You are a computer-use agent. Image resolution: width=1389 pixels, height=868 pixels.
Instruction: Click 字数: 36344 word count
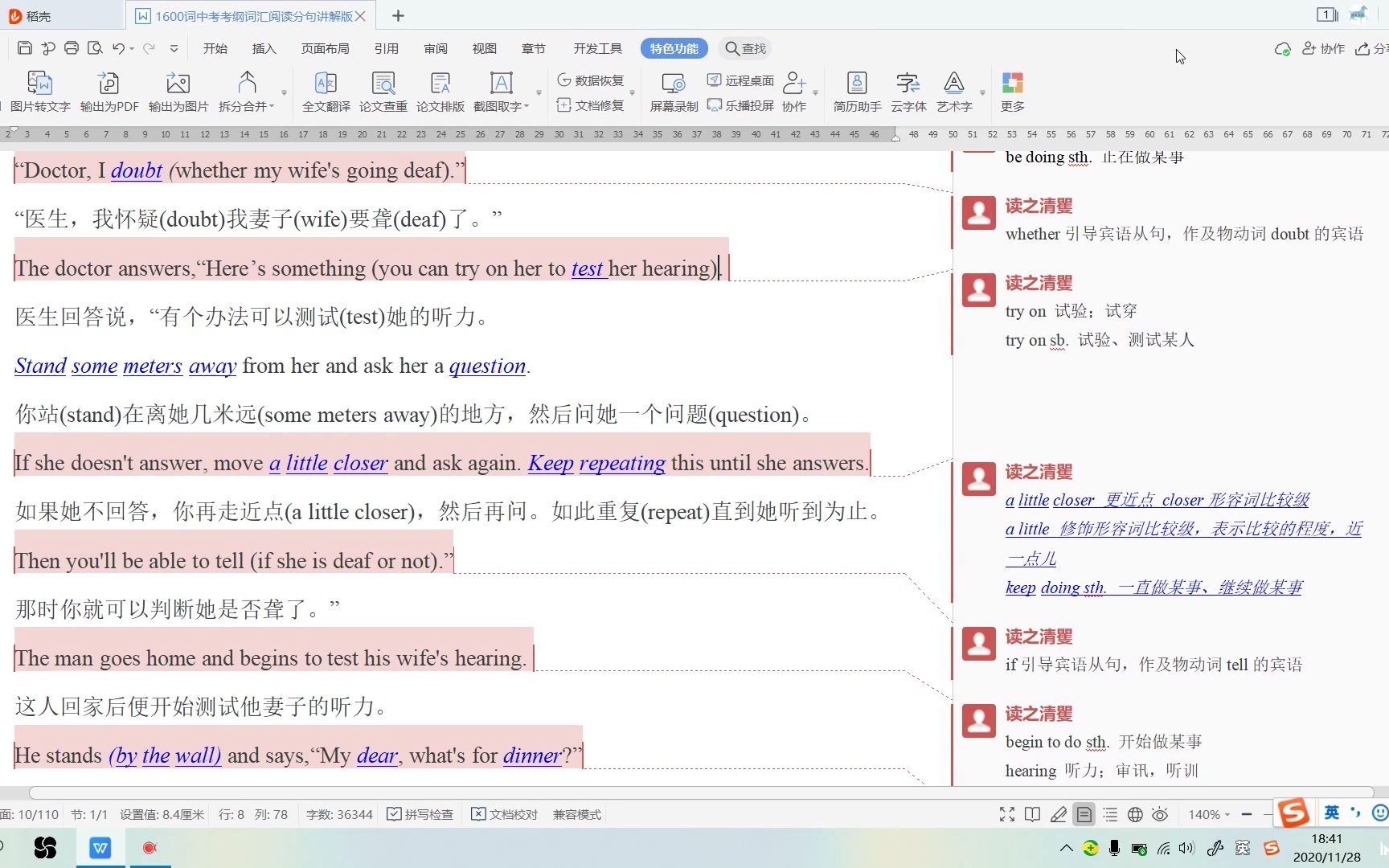339,814
